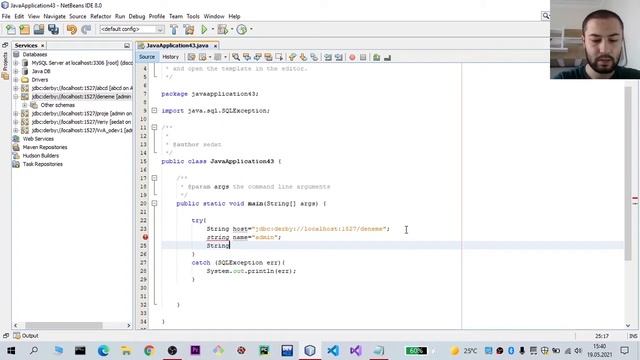Collapse the Javadoc fold at line 11
640x360 pixels.
point(154,127)
